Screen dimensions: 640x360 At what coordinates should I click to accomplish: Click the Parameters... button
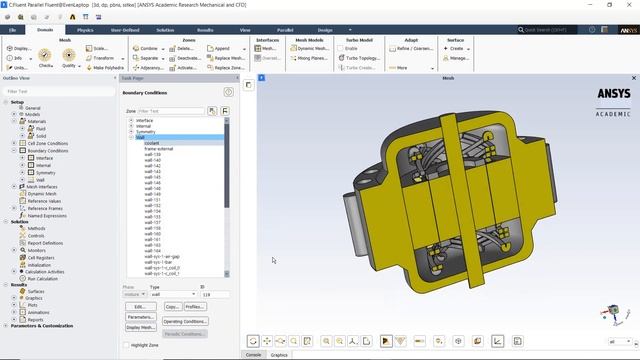click(x=140, y=317)
